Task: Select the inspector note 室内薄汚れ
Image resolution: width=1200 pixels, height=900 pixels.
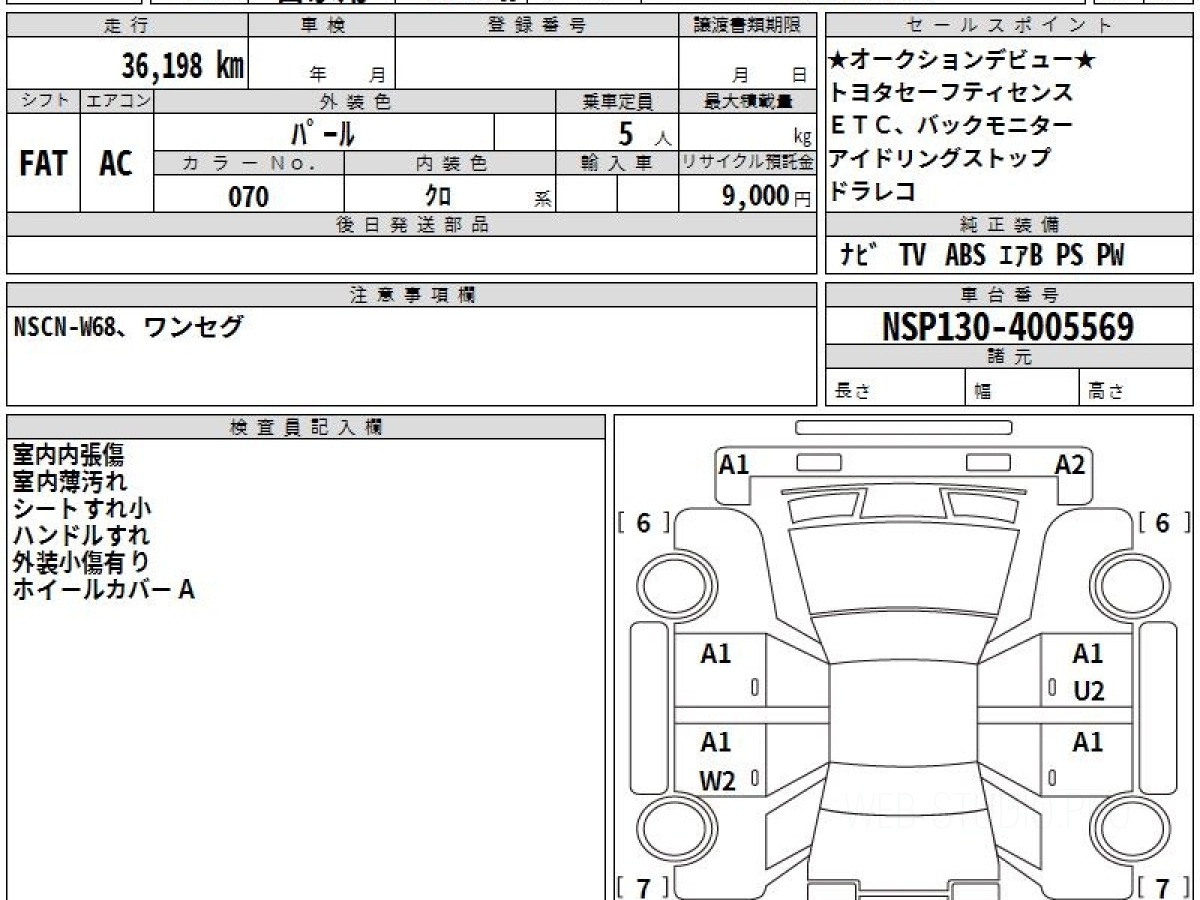Action: tap(68, 483)
